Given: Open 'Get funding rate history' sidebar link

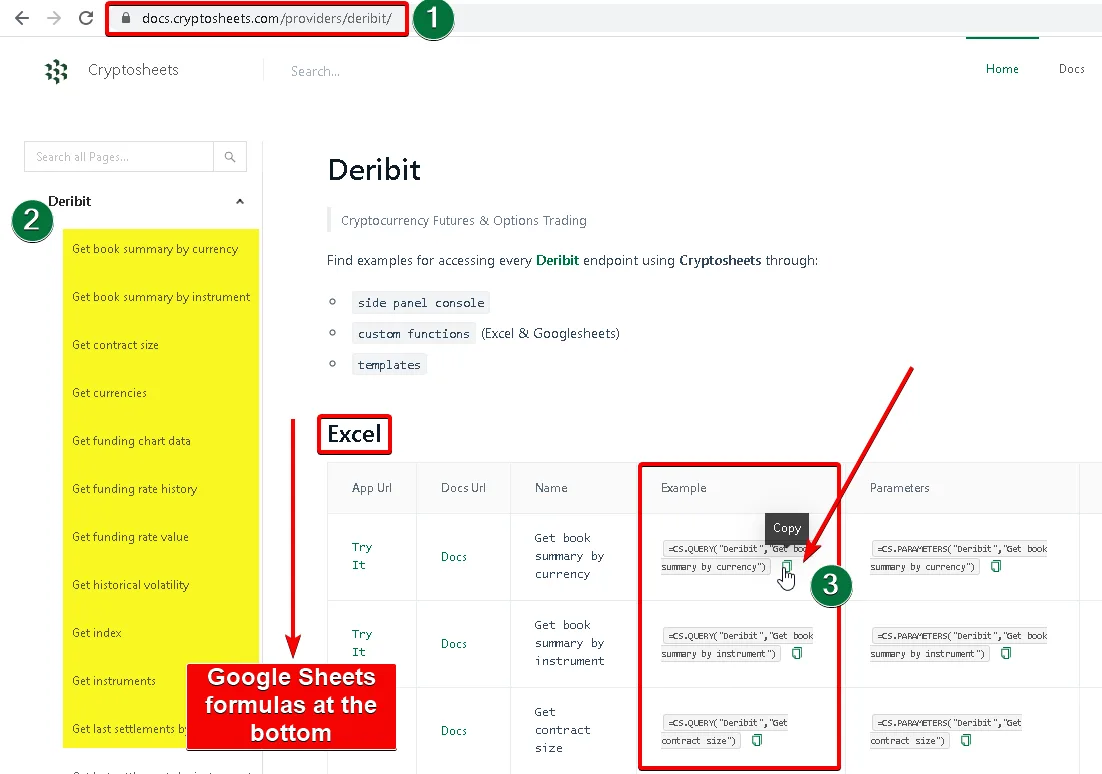Looking at the screenshot, I should (x=134, y=489).
